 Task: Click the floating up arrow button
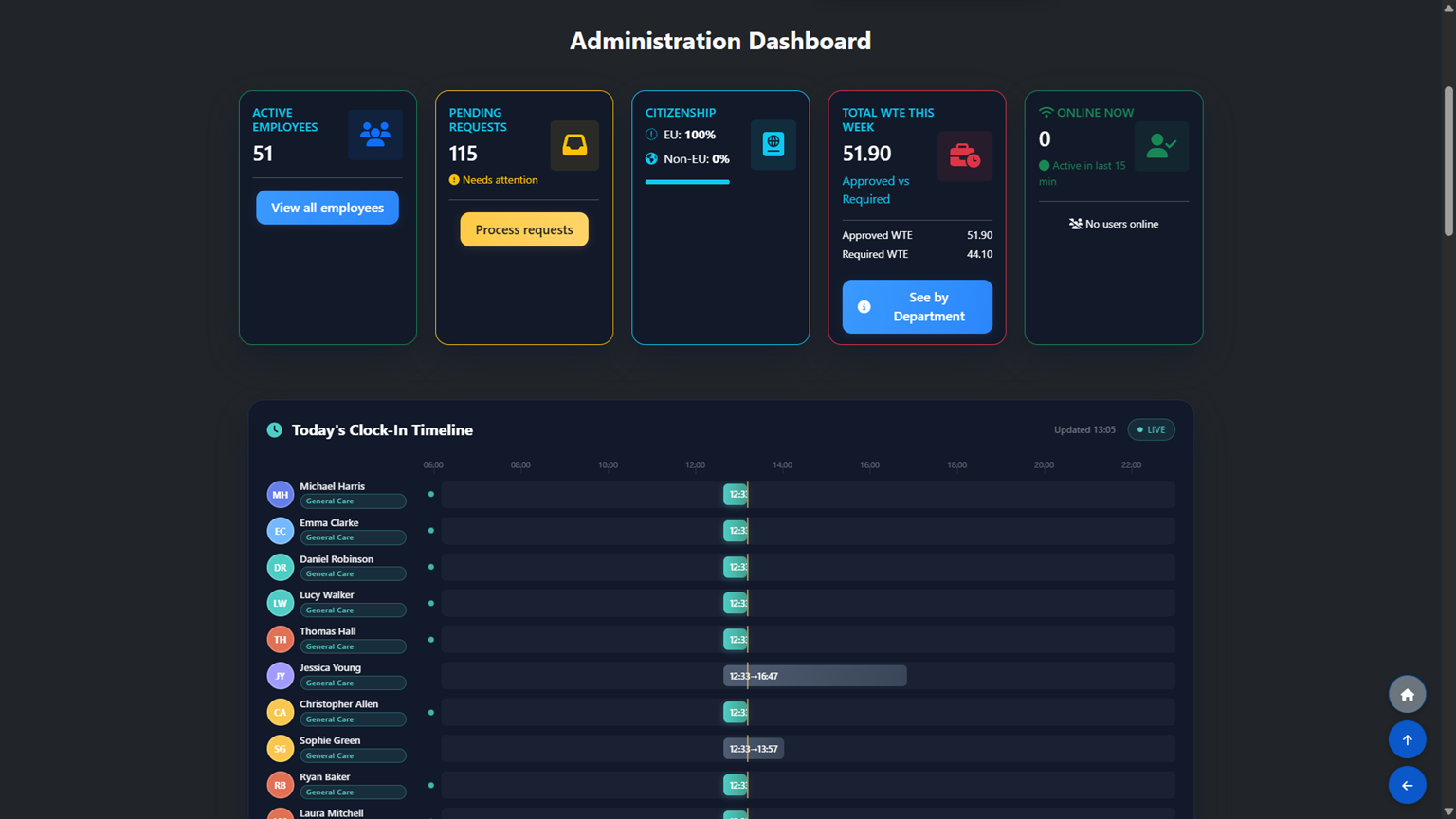[x=1407, y=740]
